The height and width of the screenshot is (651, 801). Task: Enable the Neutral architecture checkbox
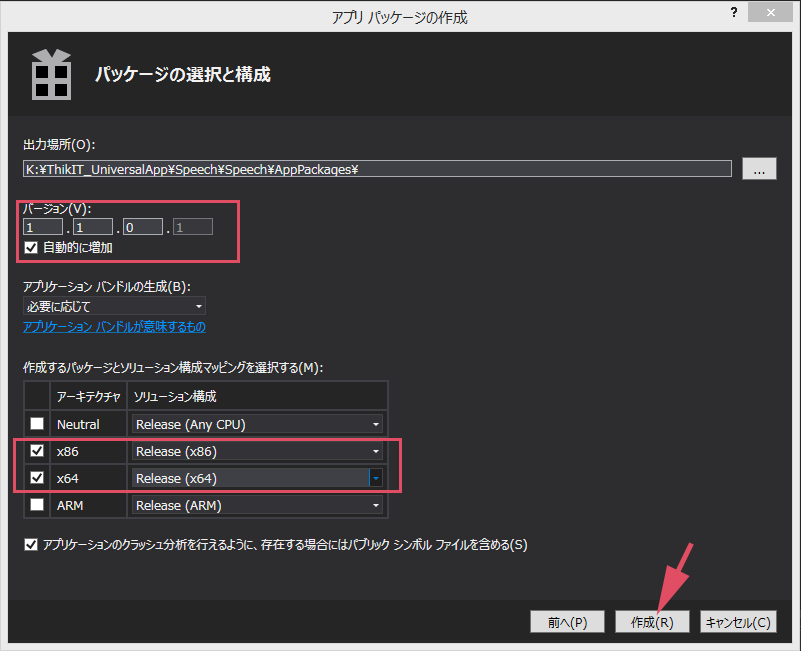coord(37,424)
